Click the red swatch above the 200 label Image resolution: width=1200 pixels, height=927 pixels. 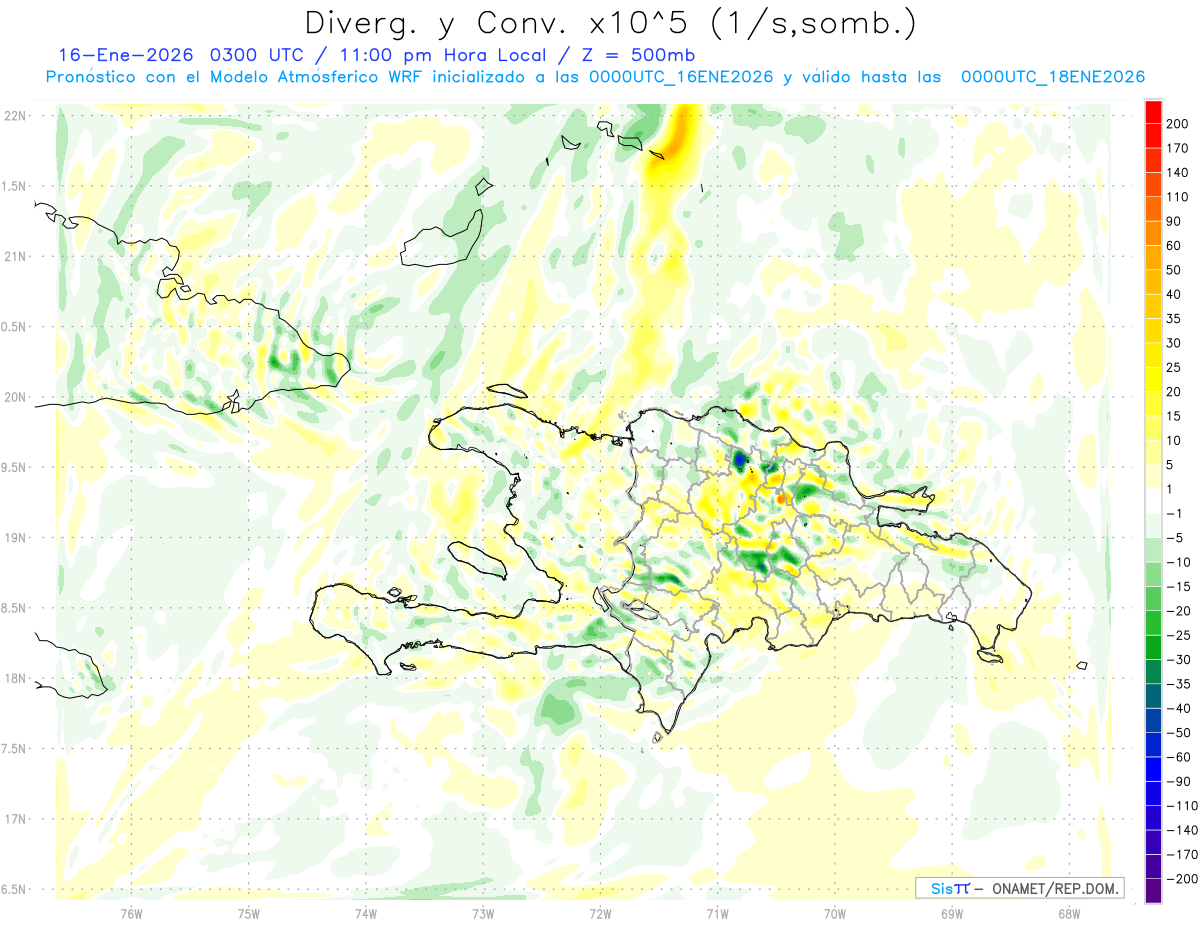click(x=1153, y=111)
